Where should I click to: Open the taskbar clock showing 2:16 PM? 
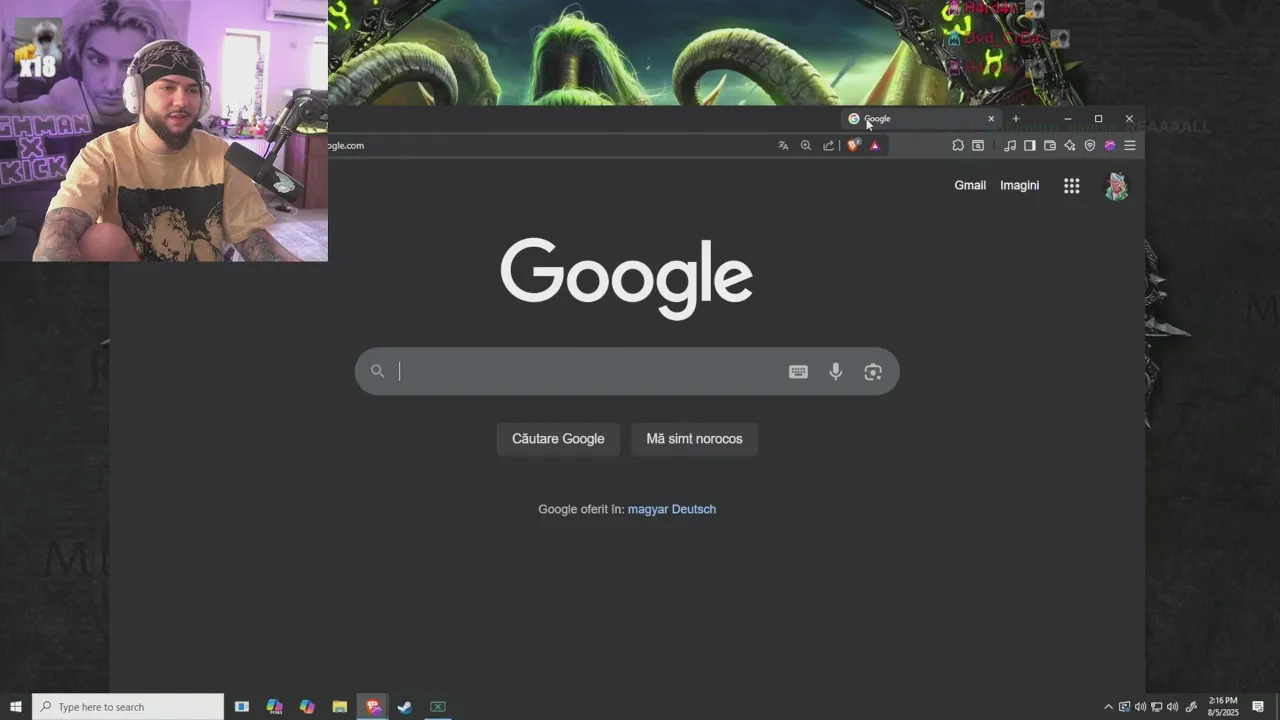click(x=1223, y=707)
